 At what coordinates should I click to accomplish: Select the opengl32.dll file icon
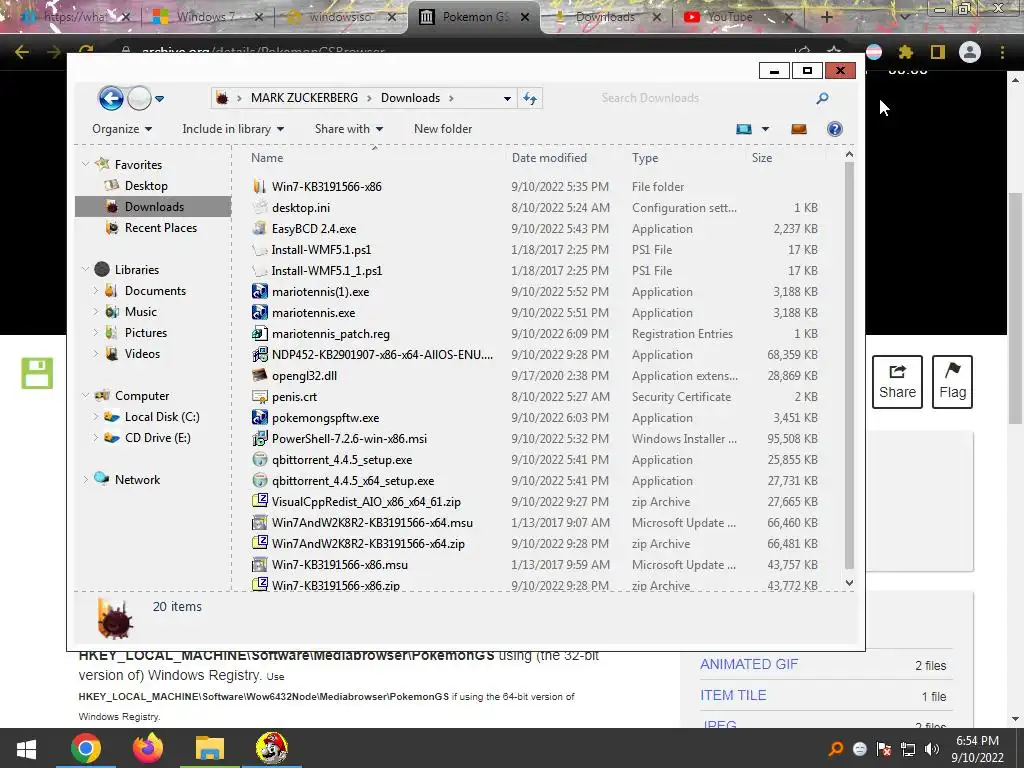260,375
